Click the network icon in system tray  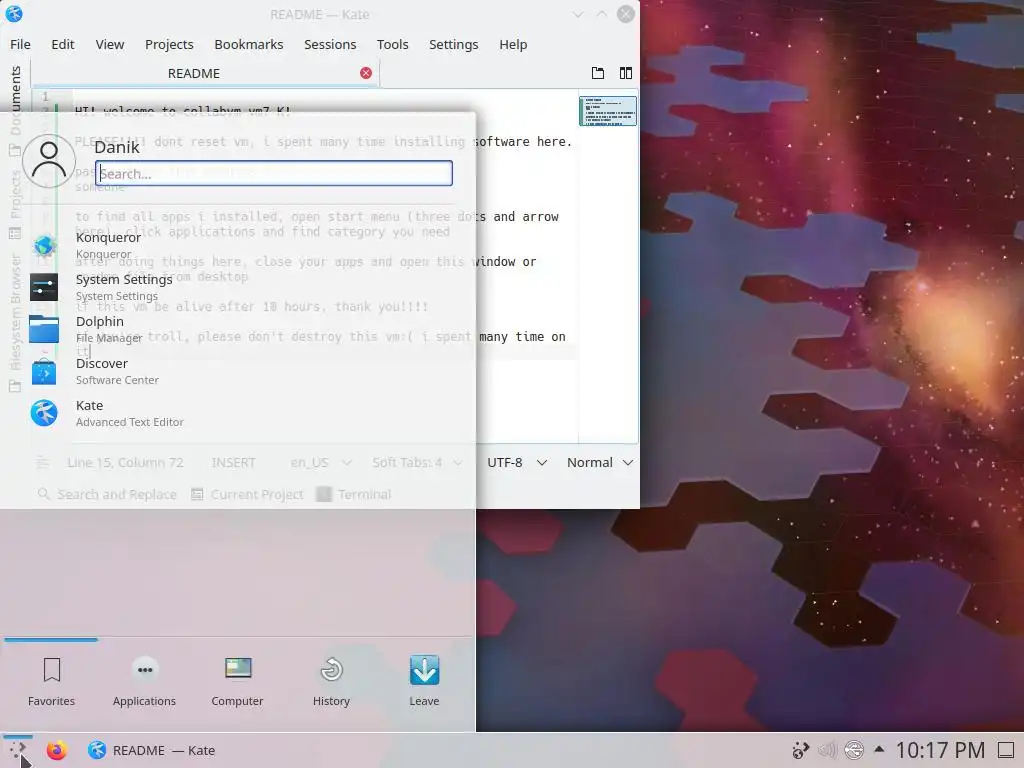pos(854,750)
